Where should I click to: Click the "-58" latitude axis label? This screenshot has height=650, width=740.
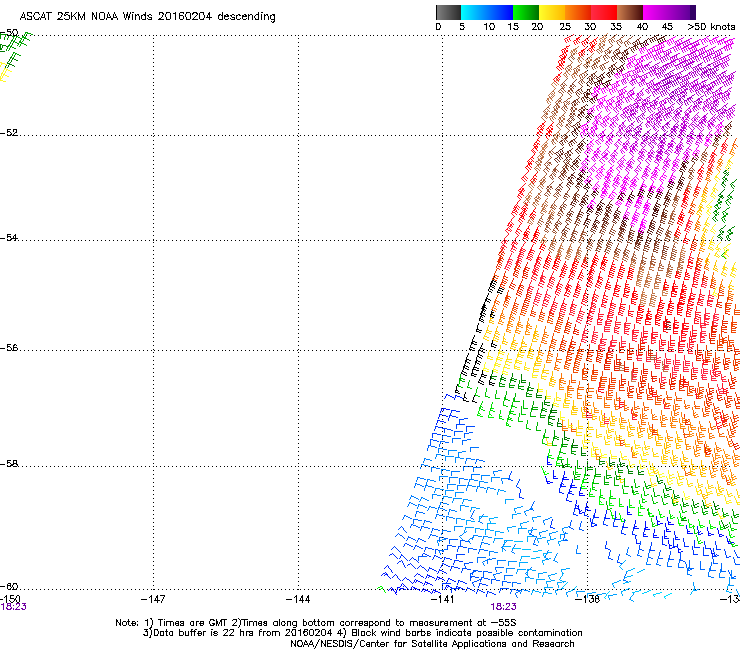9,464
